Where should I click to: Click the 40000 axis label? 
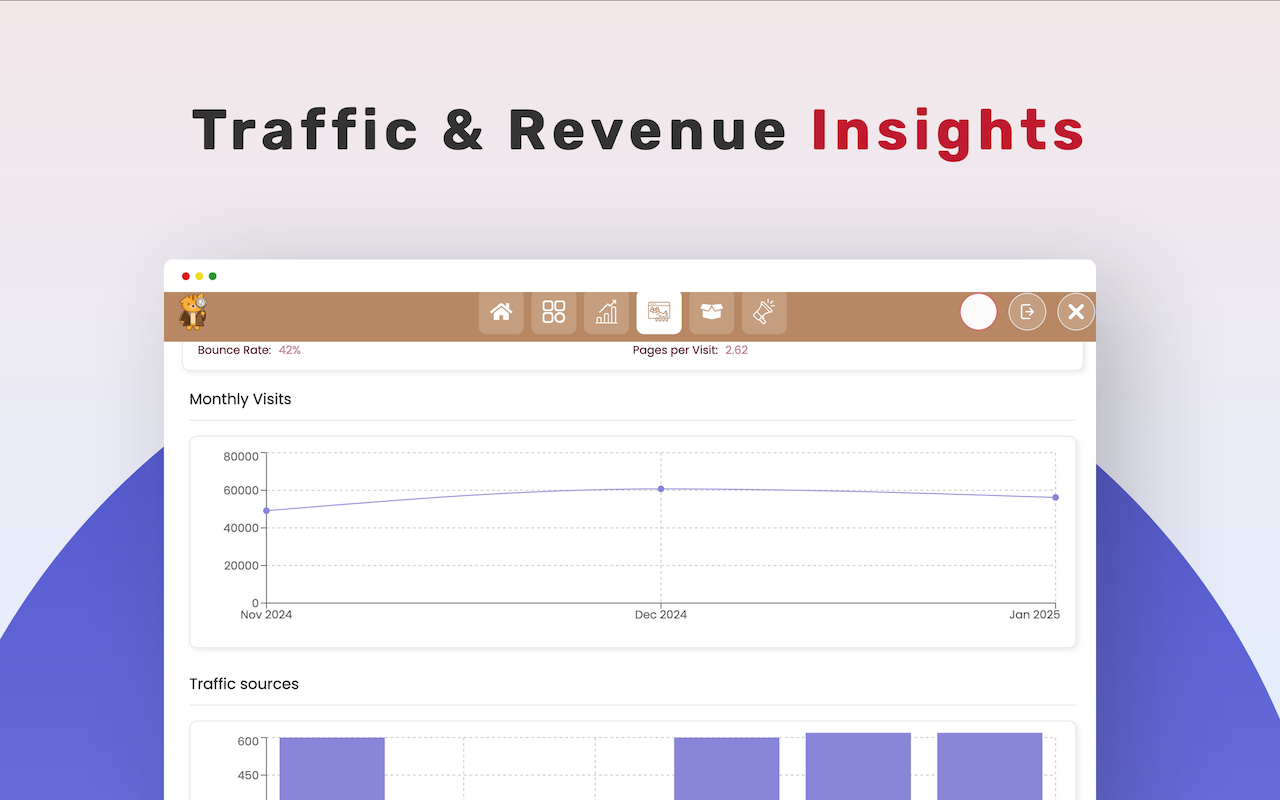click(x=241, y=528)
